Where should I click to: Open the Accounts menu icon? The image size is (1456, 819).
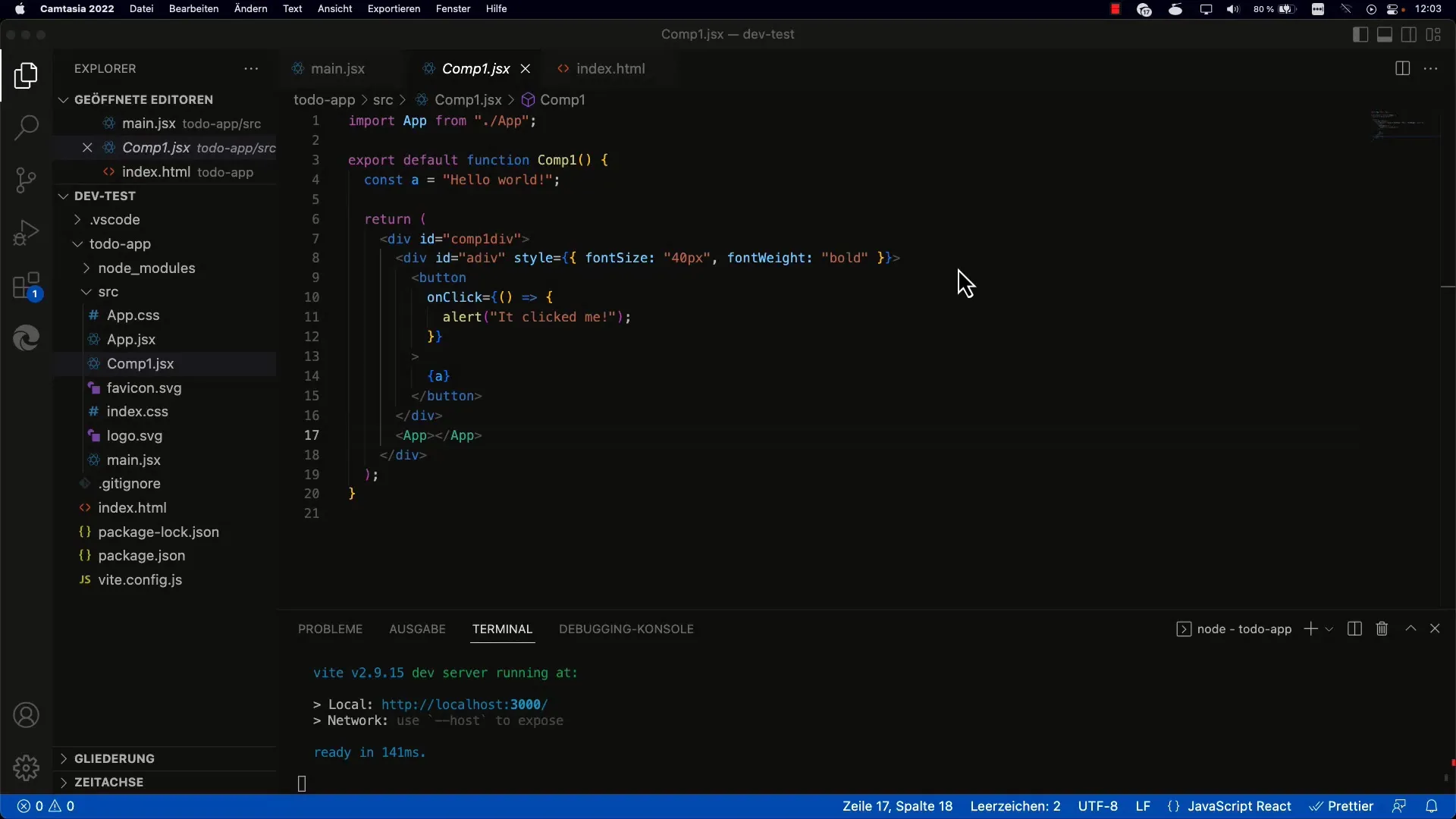(x=27, y=715)
